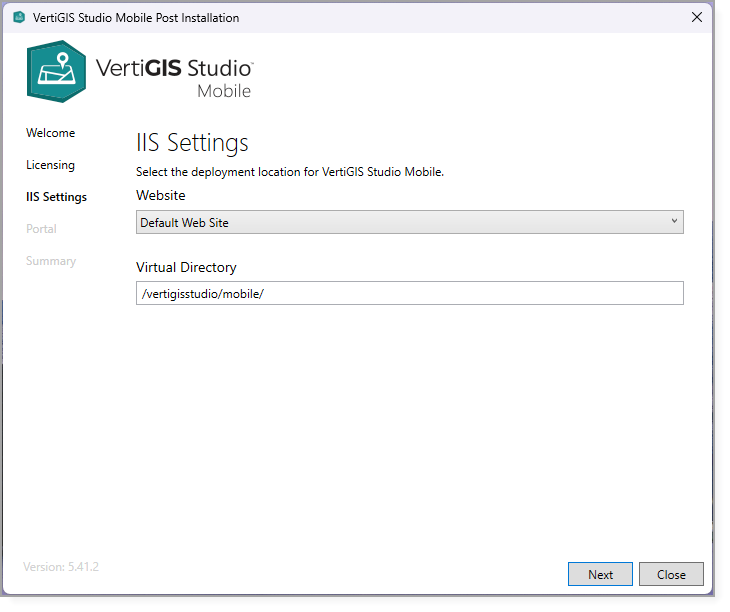This screenshot has width=730, height=612.
Task: Click the VertiGIS Studio Mobile wordmark text
Action: pos(175,78)
